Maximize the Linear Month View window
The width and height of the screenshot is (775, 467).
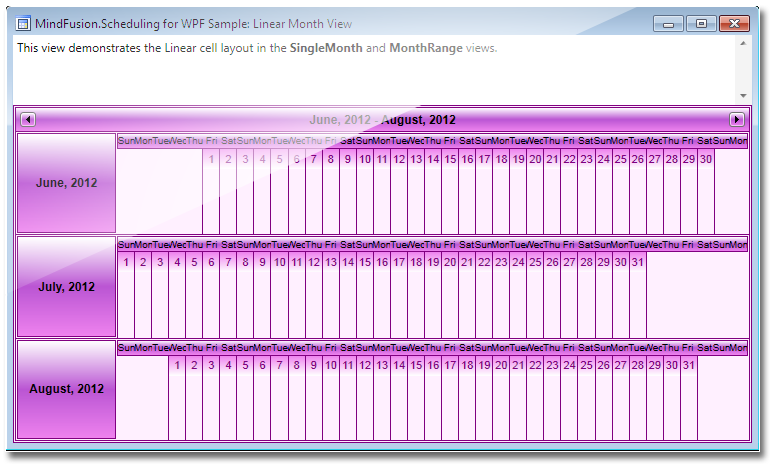click(700, 23)
